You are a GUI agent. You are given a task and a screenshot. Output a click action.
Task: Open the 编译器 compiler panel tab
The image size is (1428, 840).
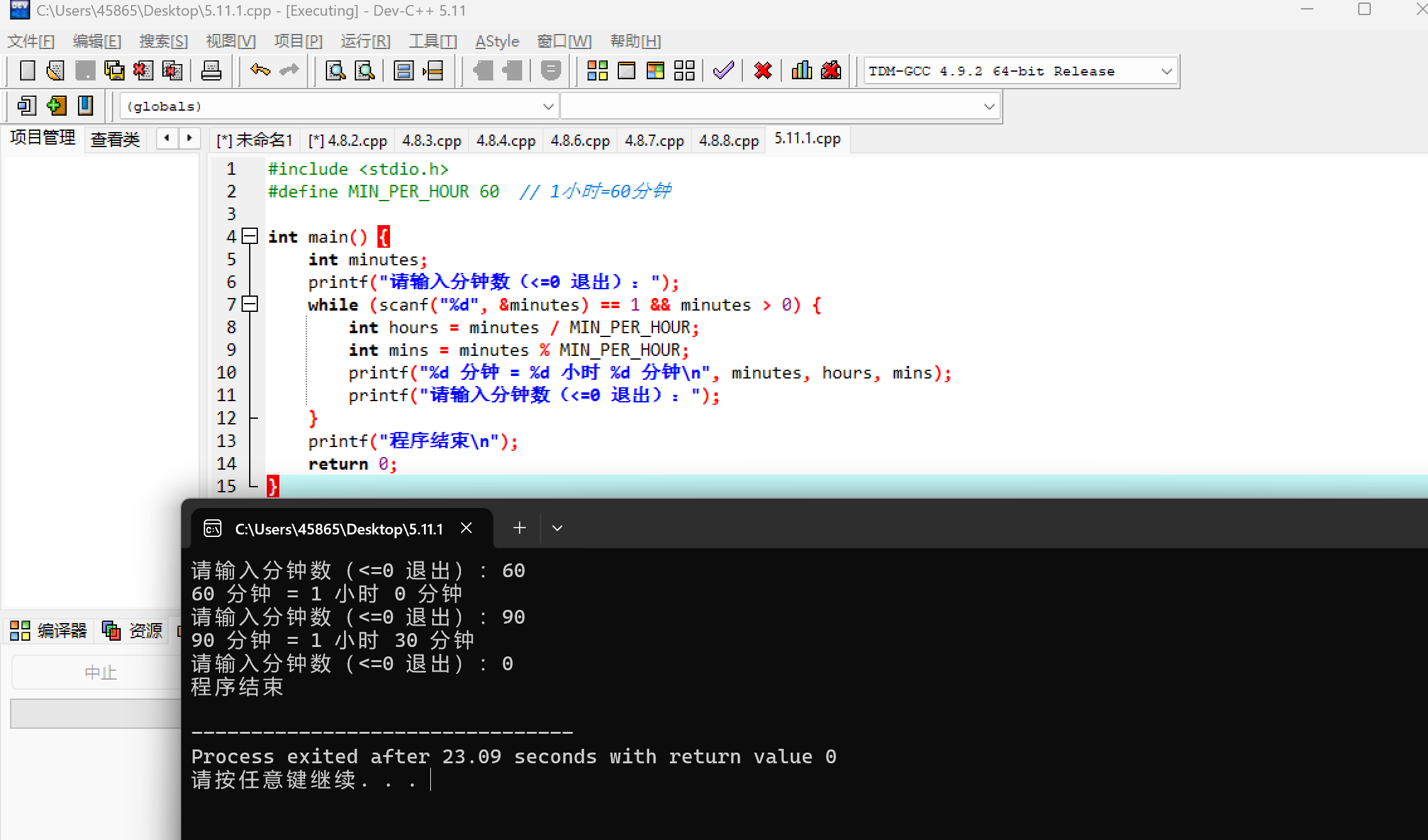tap(49, 630)
